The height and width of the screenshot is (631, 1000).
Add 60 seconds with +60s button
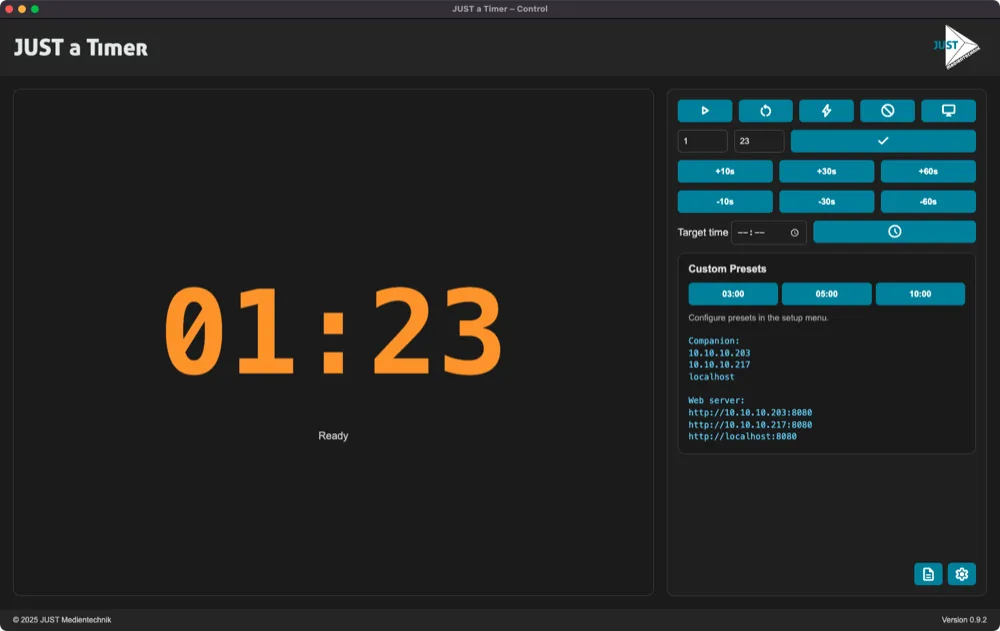[x=927, y=171]
